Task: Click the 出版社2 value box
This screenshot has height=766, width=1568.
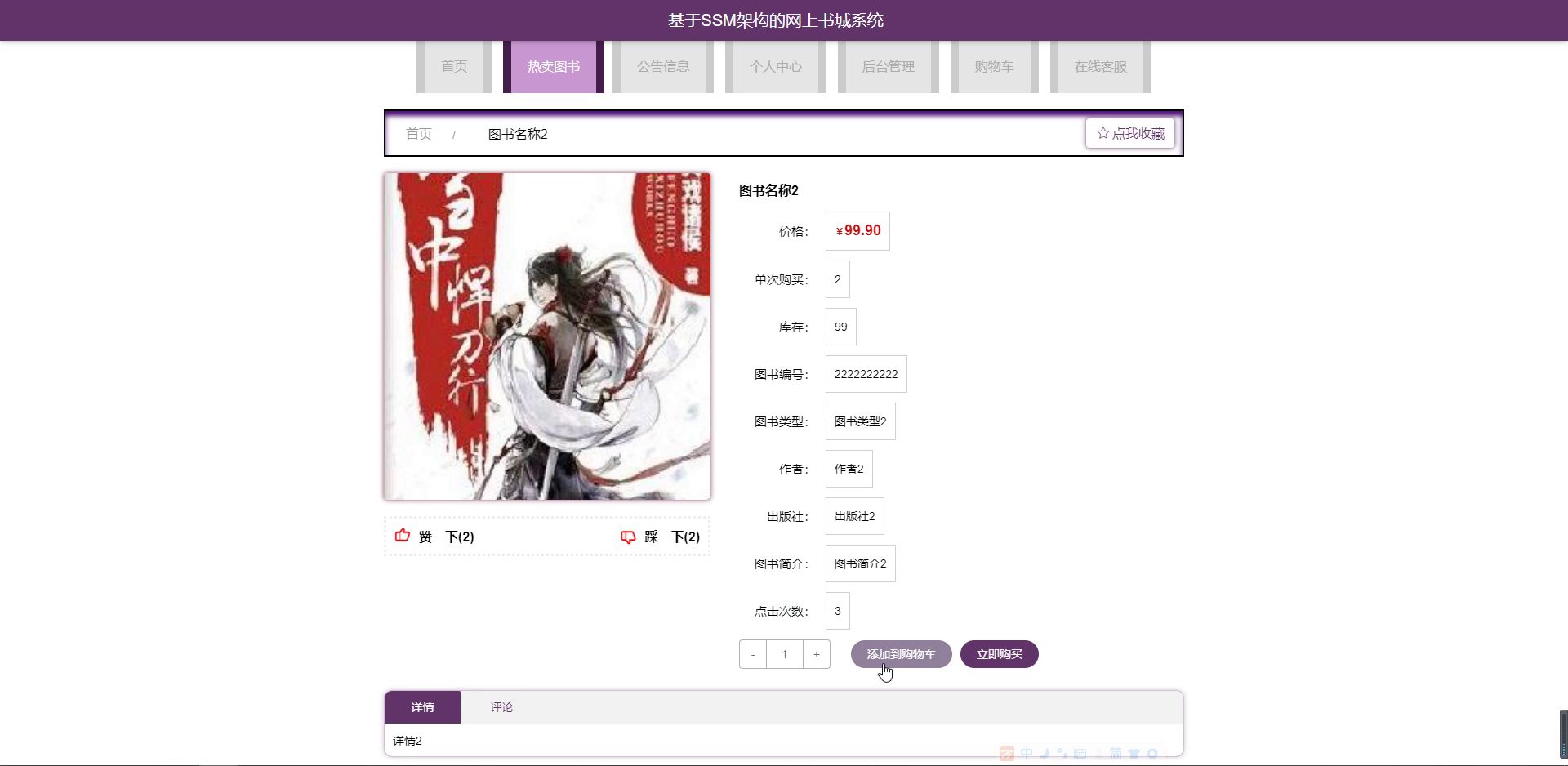Action: [x=855, y=516]
